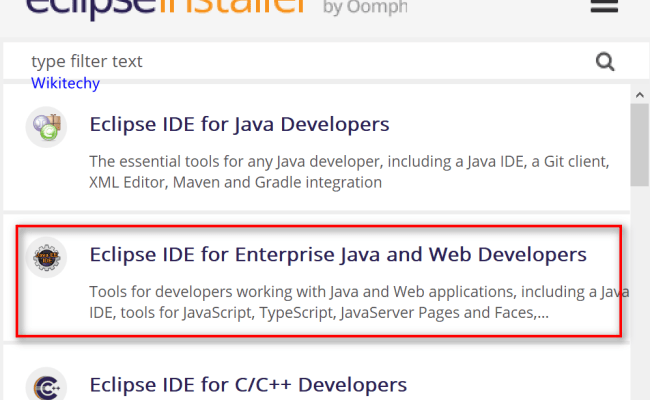Click the vertical scrollbar thumb
Screen dimensions: 650x400
coord(640,145)
